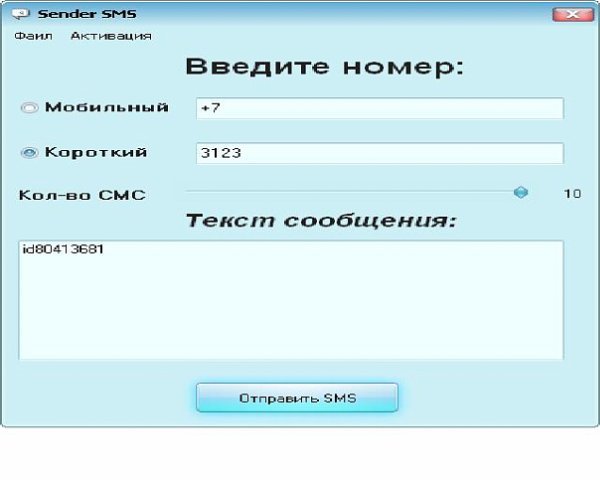Click the Sender SMS window title text
The width and height of the screenshot is (600, 480).
coord(73,15)
